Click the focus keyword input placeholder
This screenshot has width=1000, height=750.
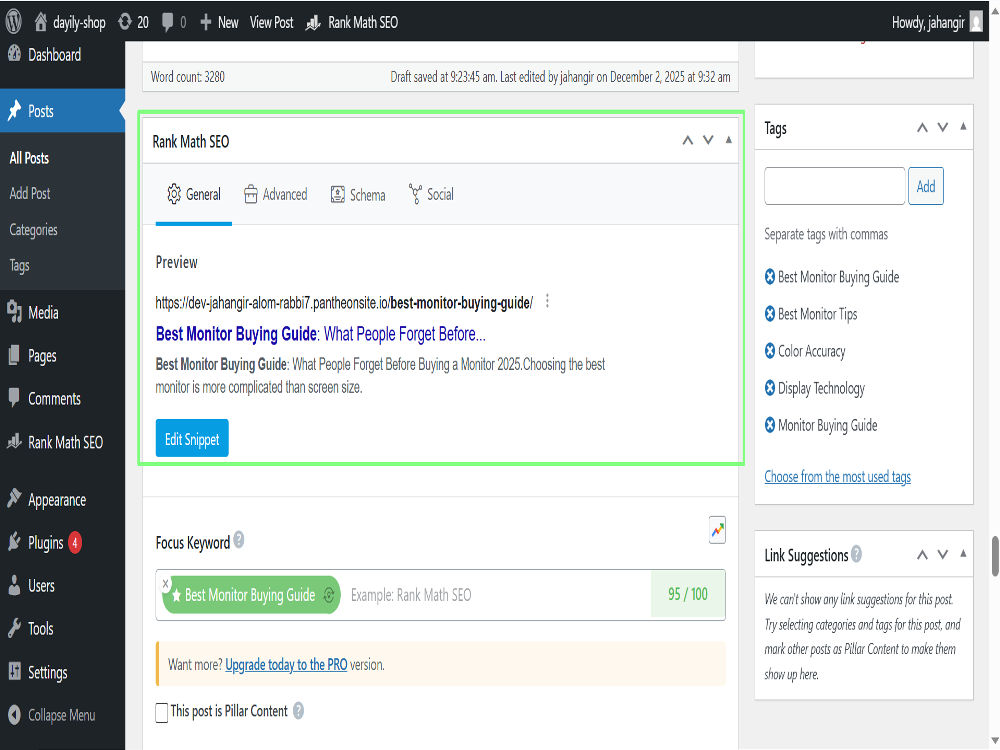411,595
